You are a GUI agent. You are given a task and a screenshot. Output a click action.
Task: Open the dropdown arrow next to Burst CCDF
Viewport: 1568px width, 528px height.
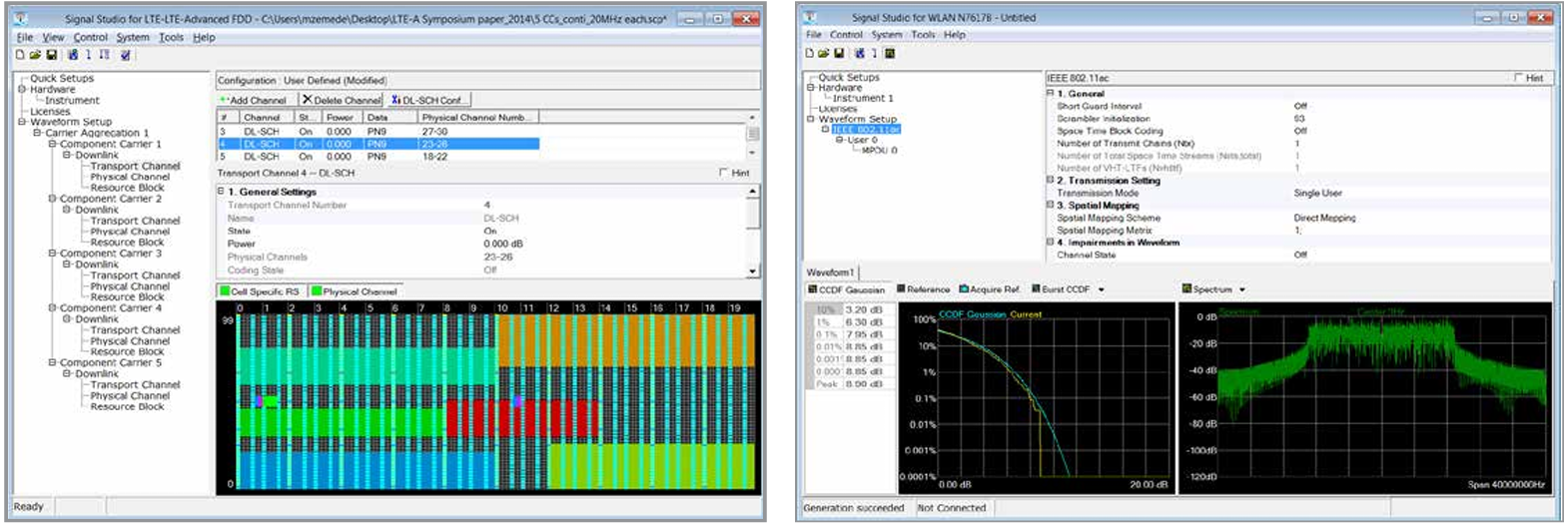coord(1102,289)
